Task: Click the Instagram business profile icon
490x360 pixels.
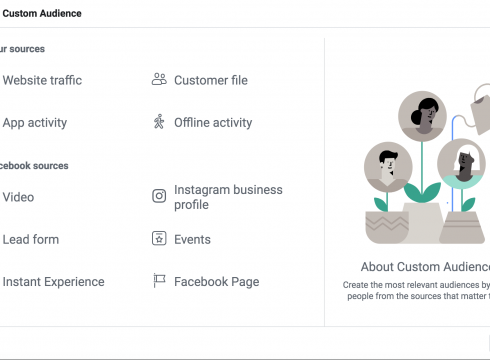Action: click(159, 196)
